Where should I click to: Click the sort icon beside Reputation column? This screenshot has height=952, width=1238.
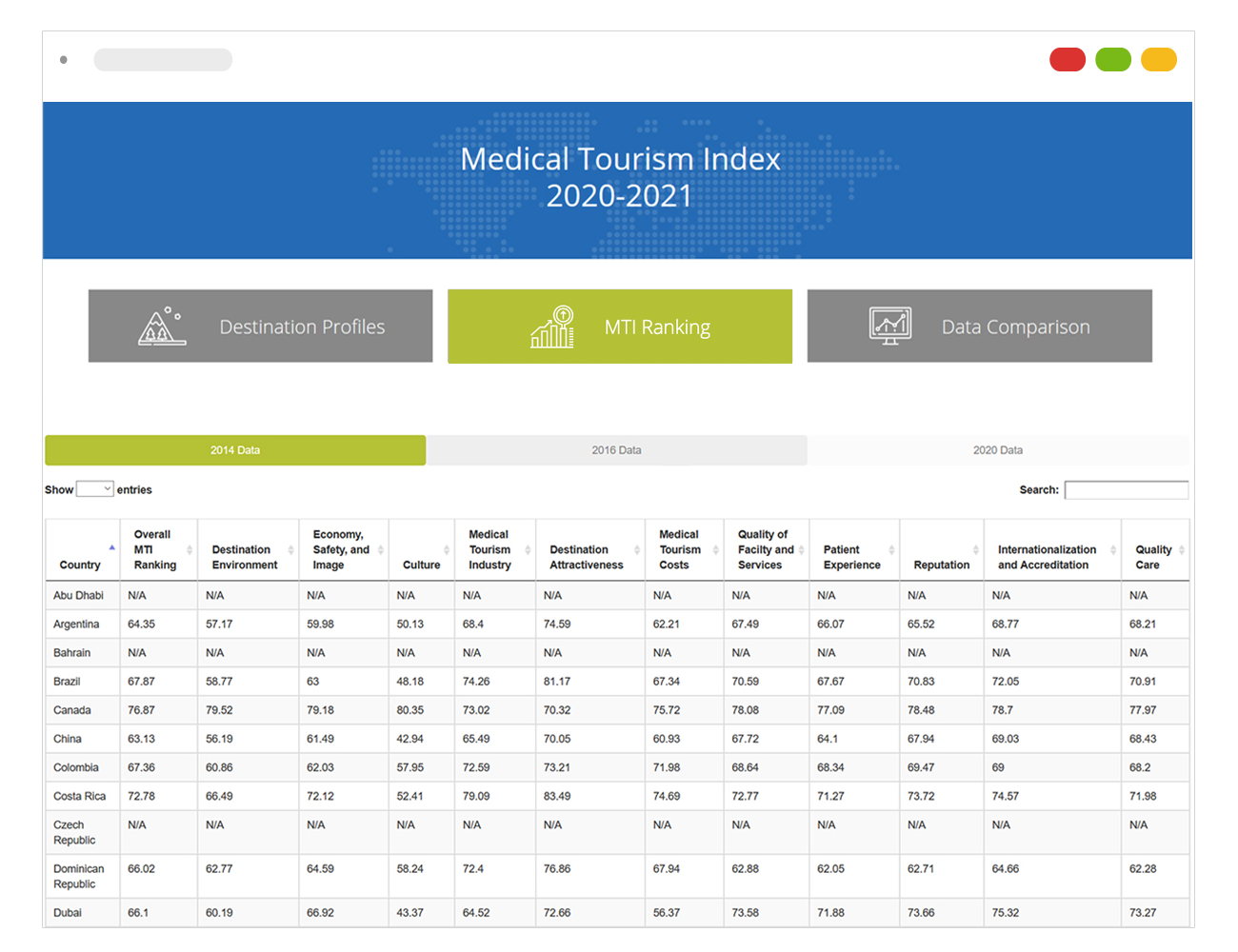pyautogui.click(x=975, y=548)
